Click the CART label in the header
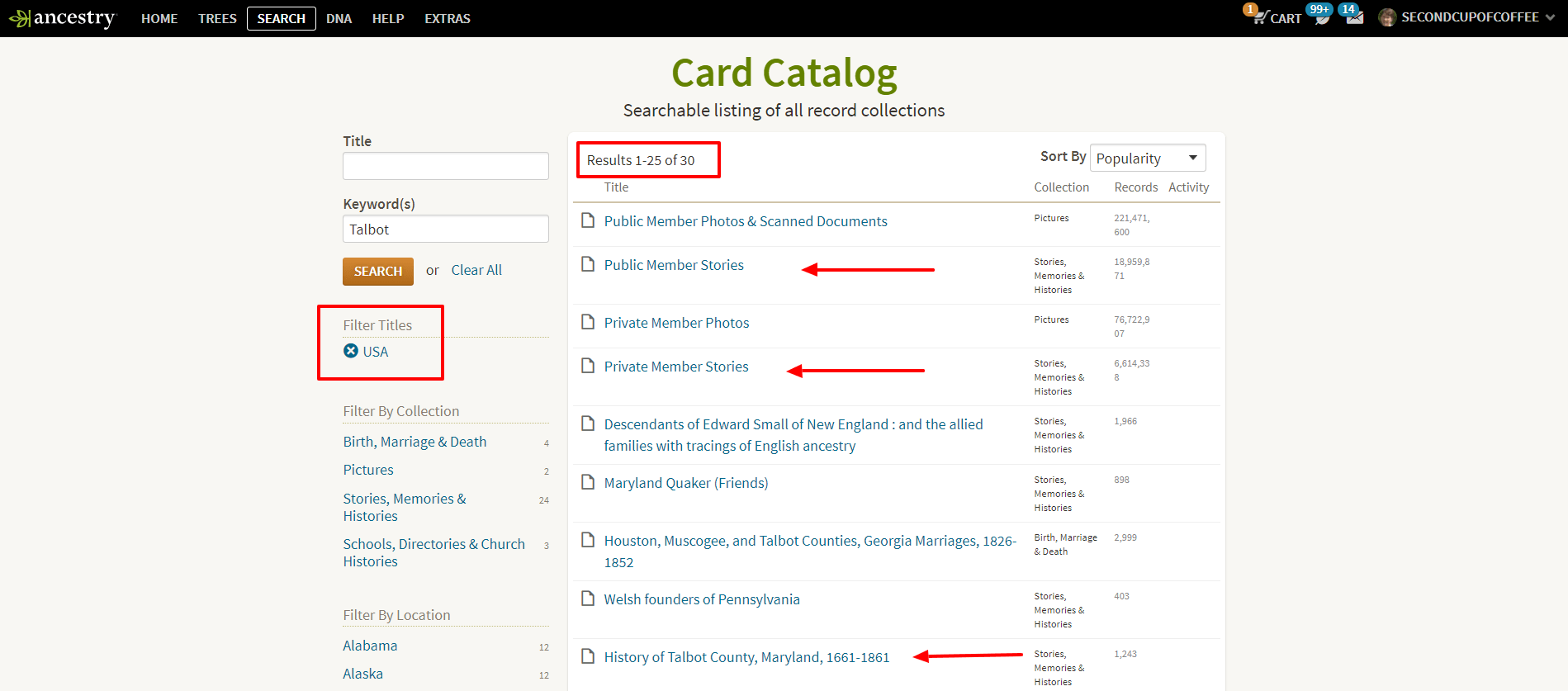Image resolution: width=1568 pixels, height=691 pixels. [x=1286, y=18]
